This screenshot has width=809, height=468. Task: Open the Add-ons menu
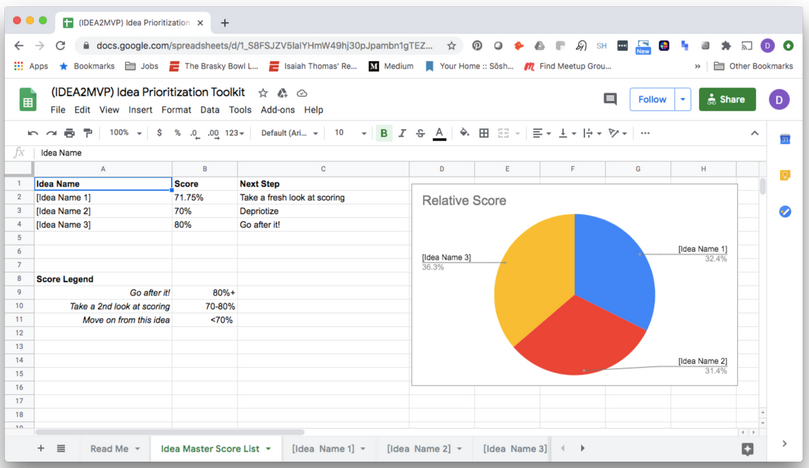[278, 110]
